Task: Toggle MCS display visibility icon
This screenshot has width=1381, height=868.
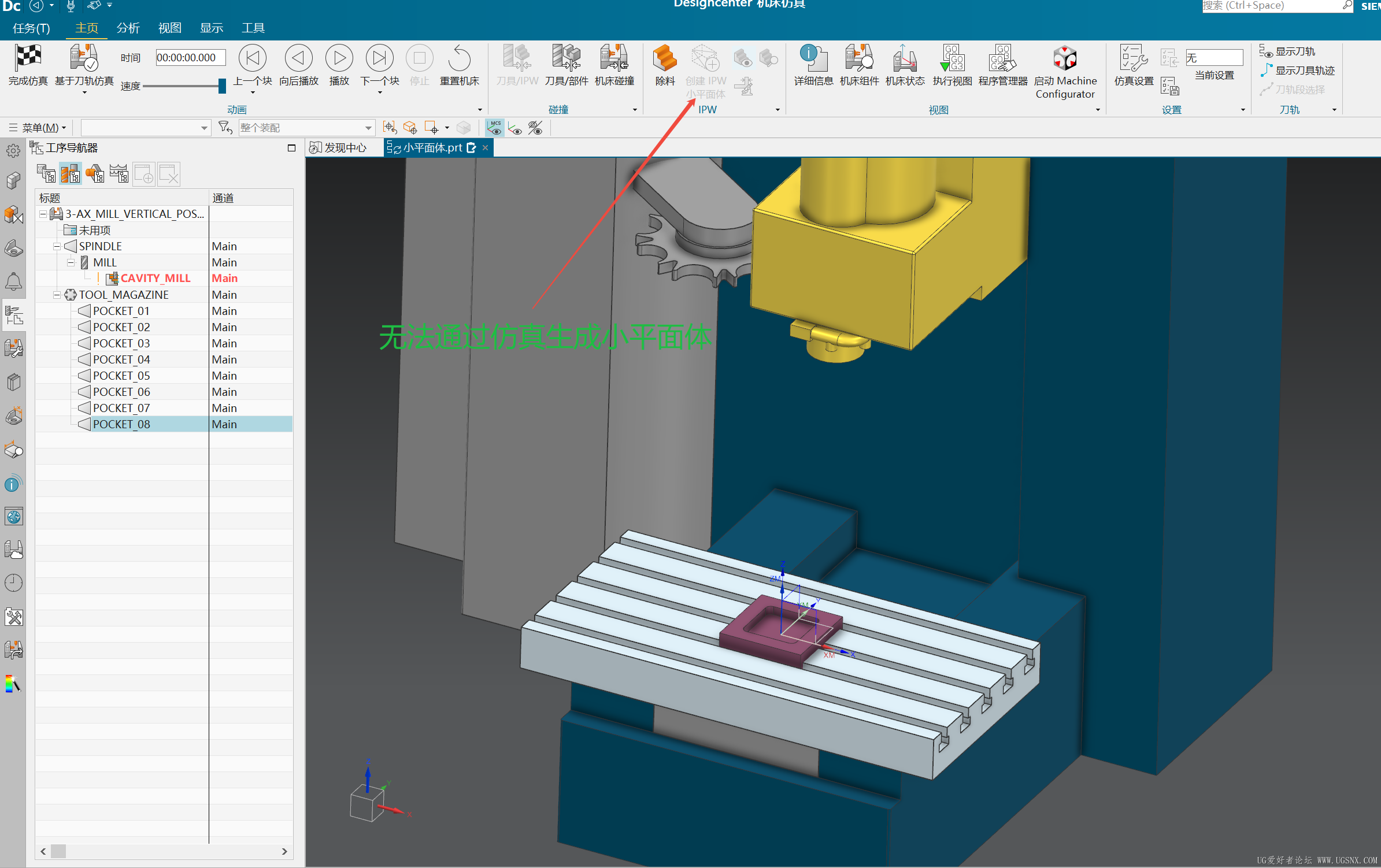Action: (495, 127)
